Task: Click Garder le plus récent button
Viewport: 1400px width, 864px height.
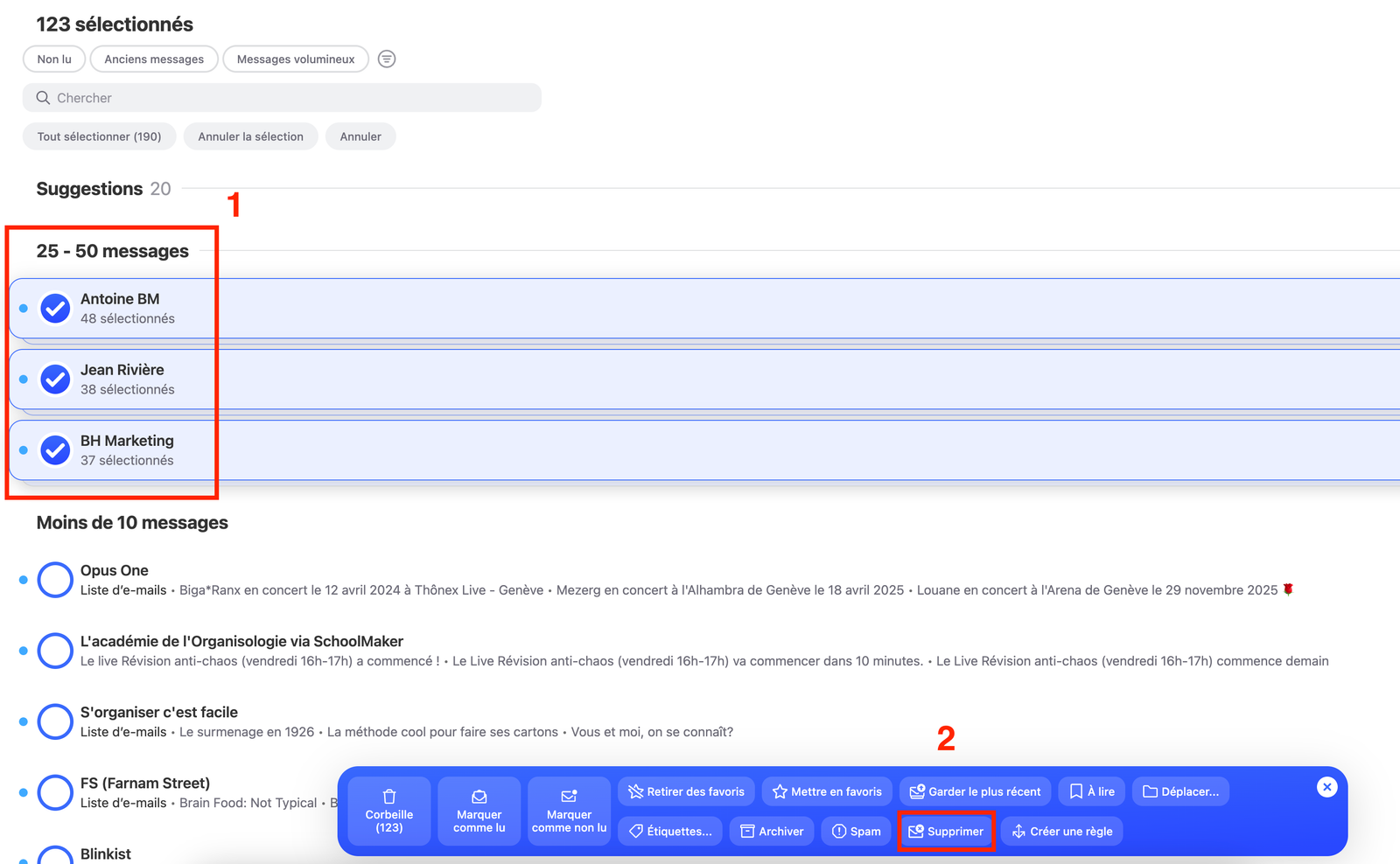Action: (975, 791)
